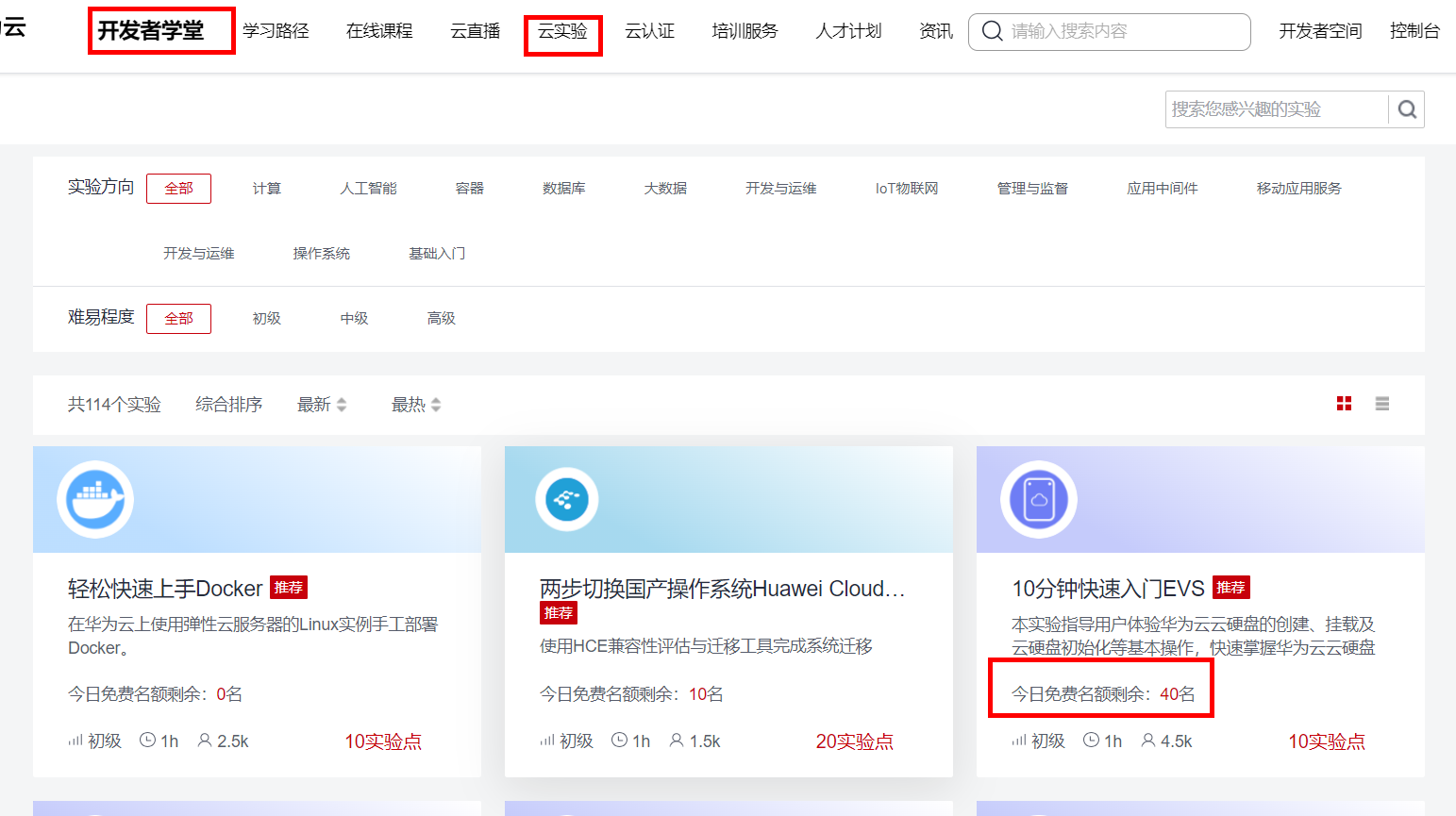The width and height of the screenshot is (1456, 816).
Task: Click the participants icon beside 4.5k
Action: click(x=1148, y=741)
